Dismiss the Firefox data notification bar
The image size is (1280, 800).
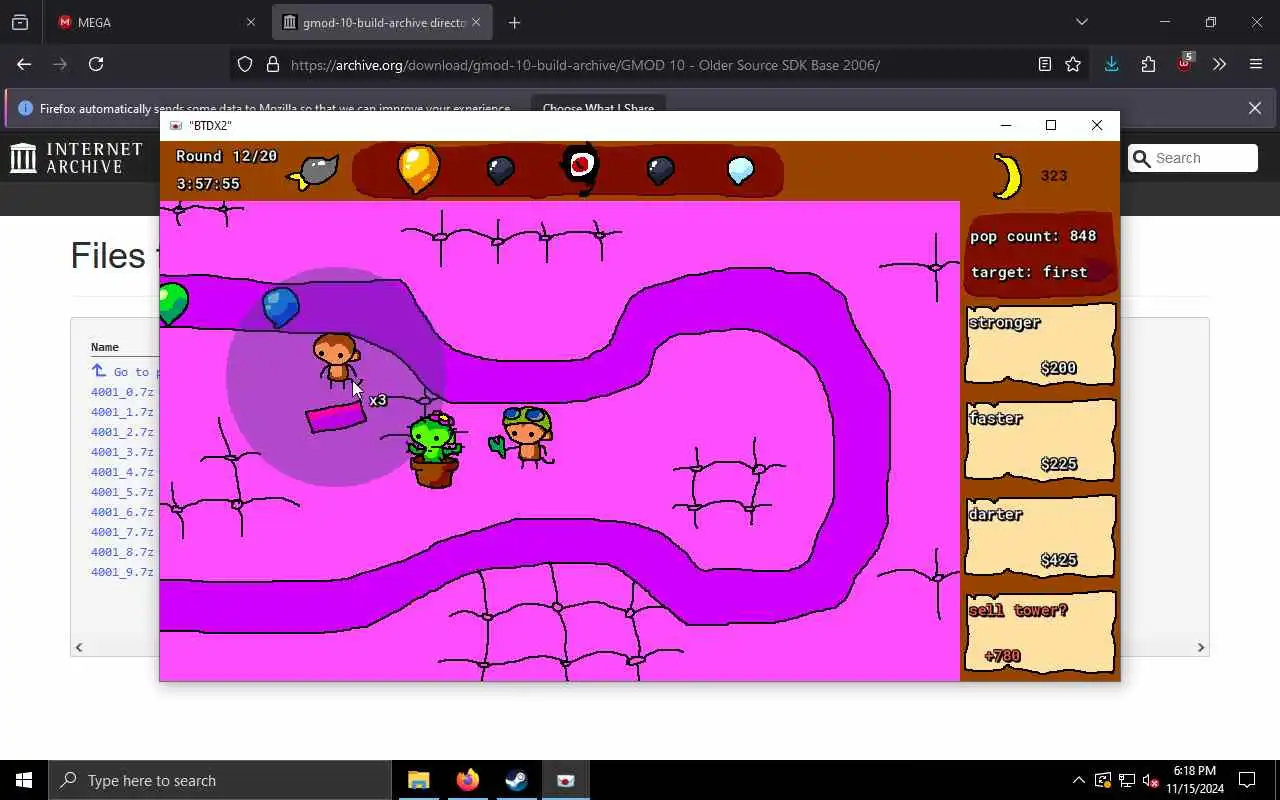click(x=1255, y=108)
